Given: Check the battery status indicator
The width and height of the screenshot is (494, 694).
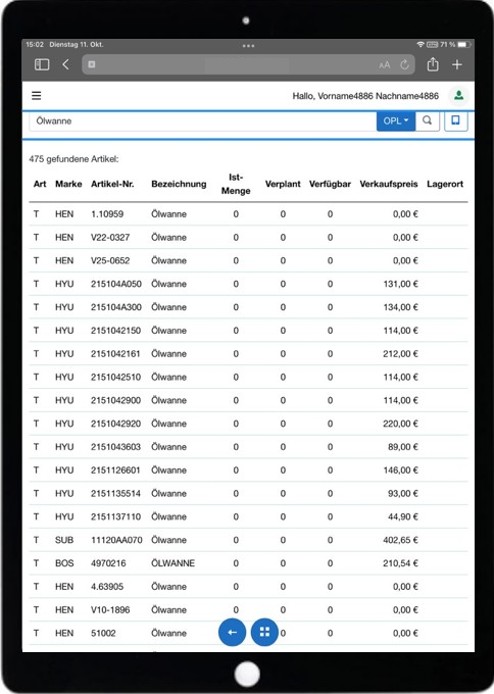Looking at the screenshot, I should point(463,45).
